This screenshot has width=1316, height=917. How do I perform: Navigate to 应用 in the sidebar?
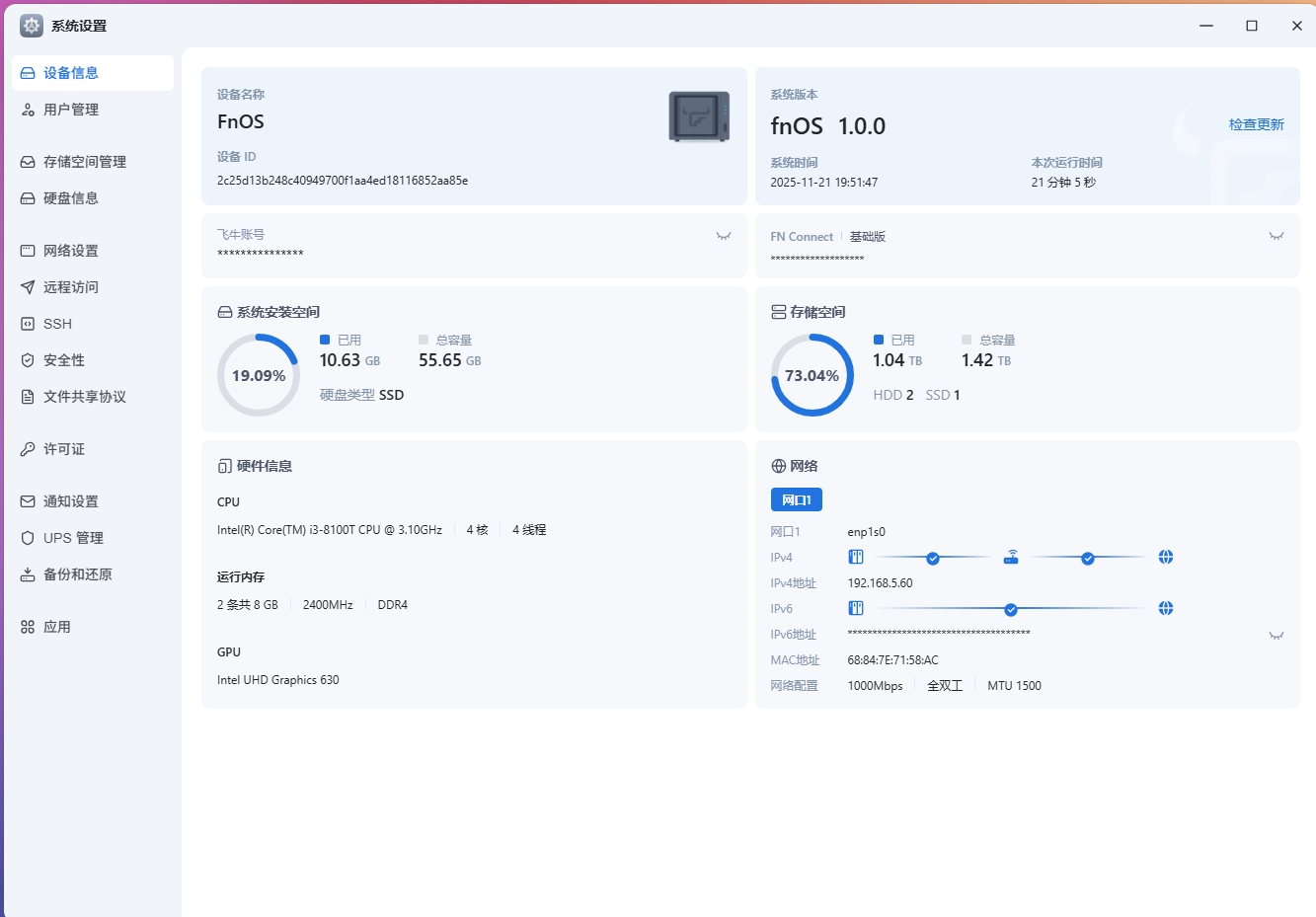tap(93, 627)
